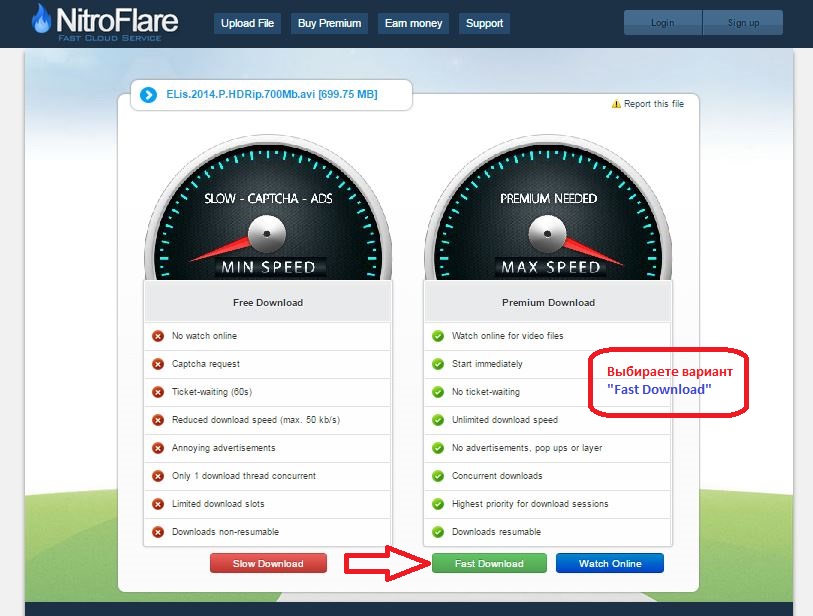This screenshot has height=616, width=813.
Task: Click the green check beside Downloads resumable
Action: [438, 532]
